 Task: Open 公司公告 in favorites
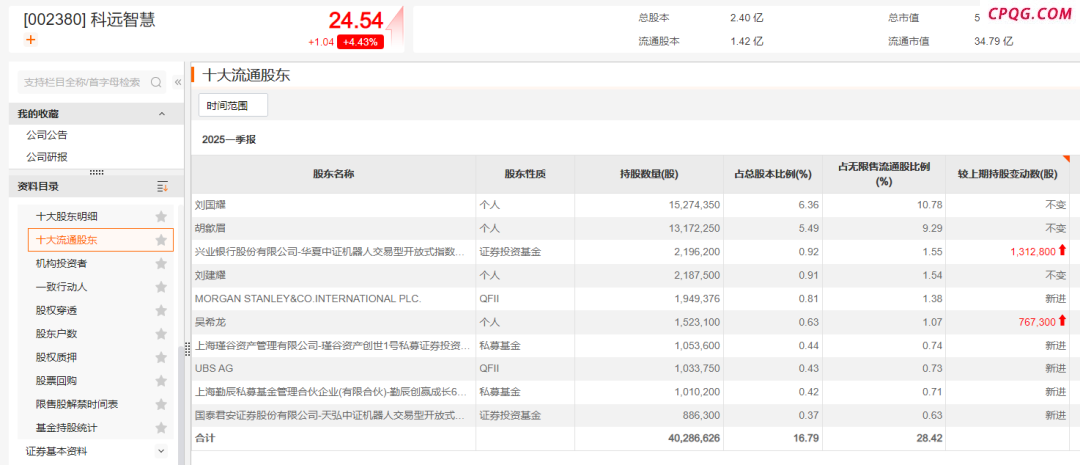click(x=47, y=135)
